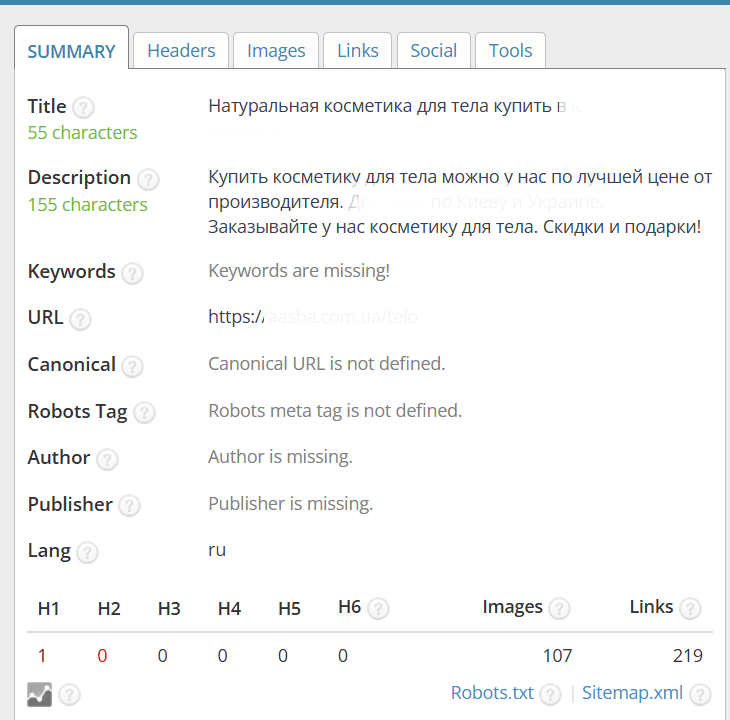Click the Links count help icon

pyautogui.click(x=690, y=608)
